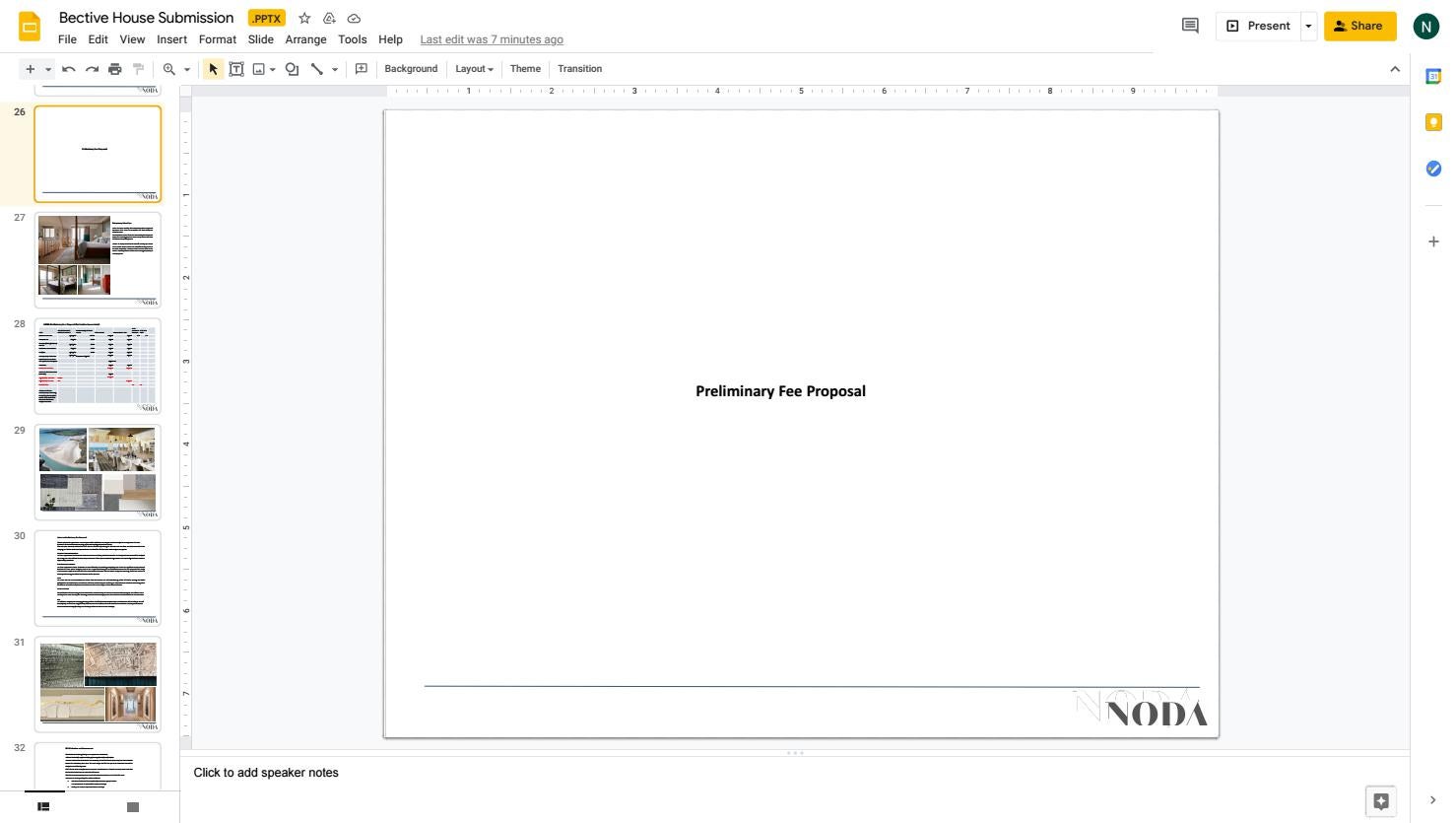1456x823 pixels.
Task: Click the Print icon
Action: (115, 69)
